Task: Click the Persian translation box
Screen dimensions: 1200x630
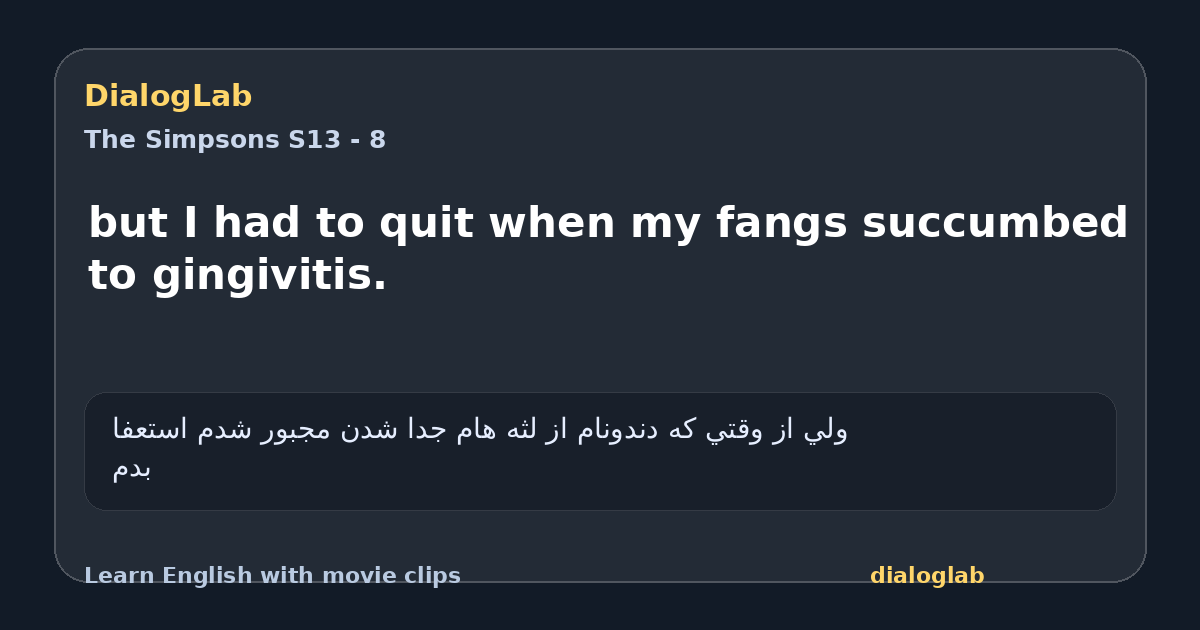Action: [600, 451]
